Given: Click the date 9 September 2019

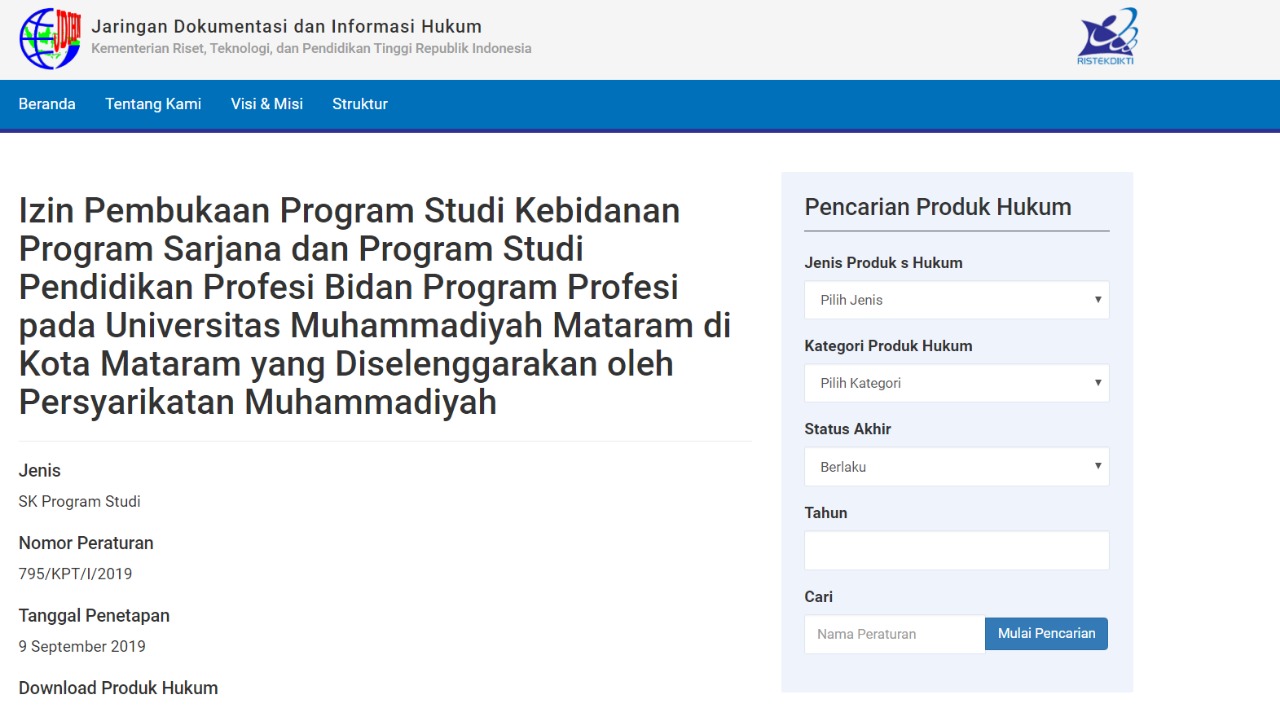Looking at the screenshot, I should pos(82,647).
